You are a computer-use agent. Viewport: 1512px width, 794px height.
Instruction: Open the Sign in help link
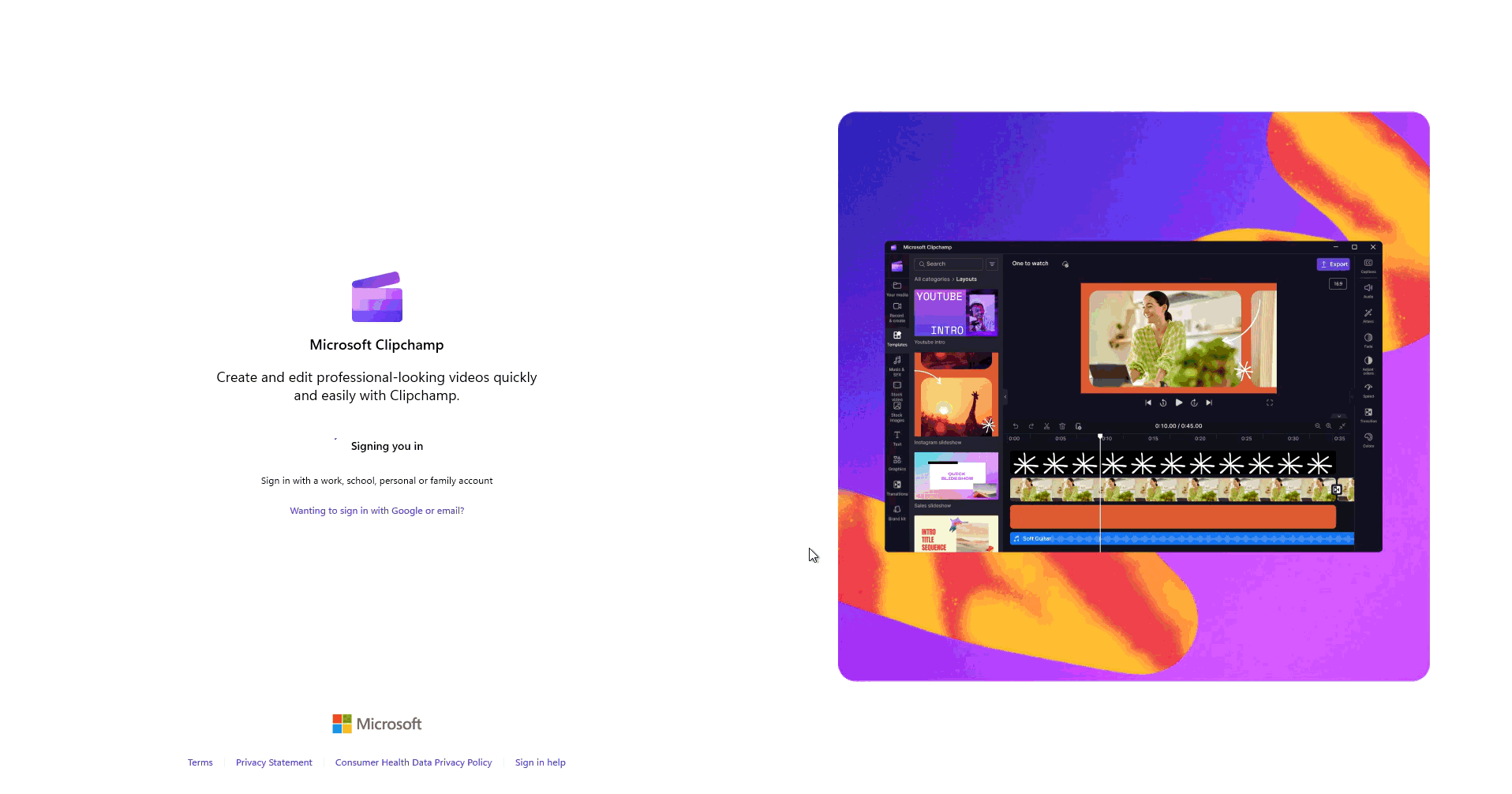[541, 762]
